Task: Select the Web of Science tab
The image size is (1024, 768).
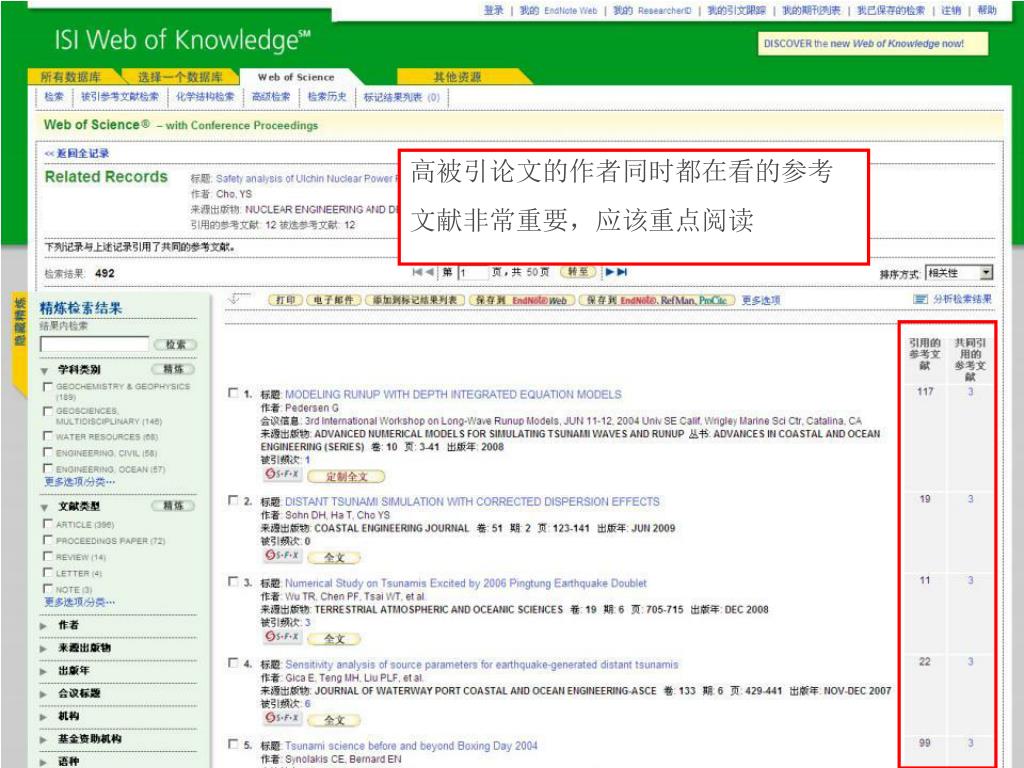Action: point(296,77)
